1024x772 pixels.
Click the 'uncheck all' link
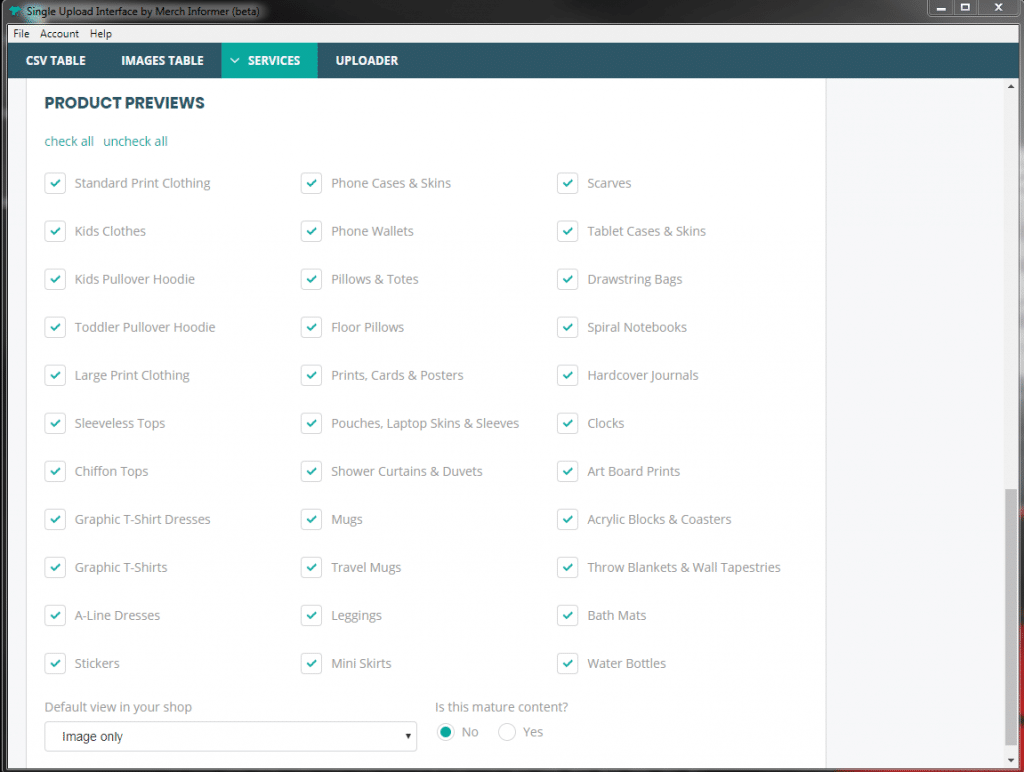135,141
